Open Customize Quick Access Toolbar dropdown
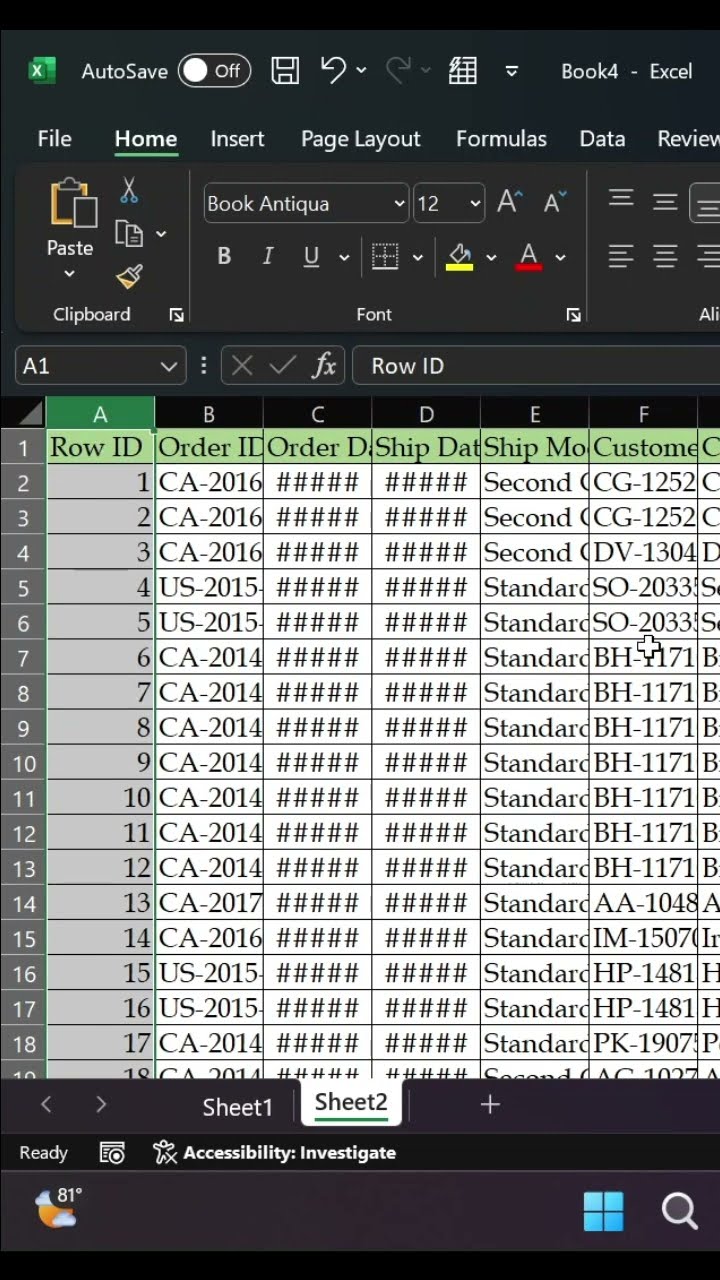720x1280 pixels. [x=512, y=71]
